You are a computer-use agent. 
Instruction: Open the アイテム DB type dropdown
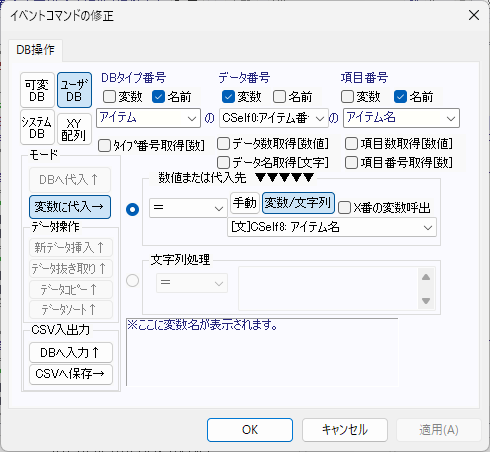point(148,118)
